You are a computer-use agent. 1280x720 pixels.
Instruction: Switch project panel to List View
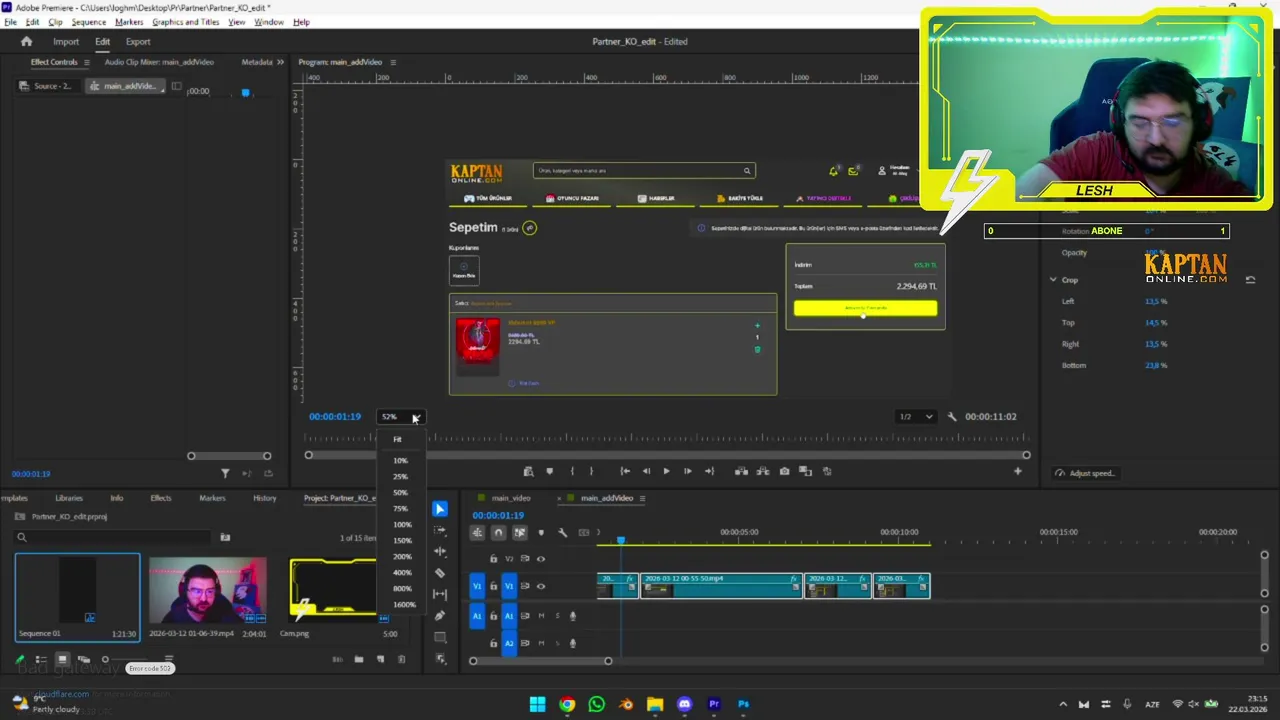tap(41, 659)
